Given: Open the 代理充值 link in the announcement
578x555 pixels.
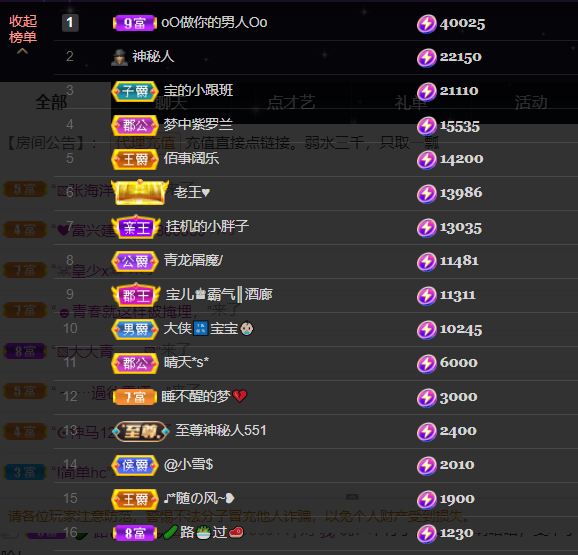Looking at the screenshot, I should click(x=145, y=142).
